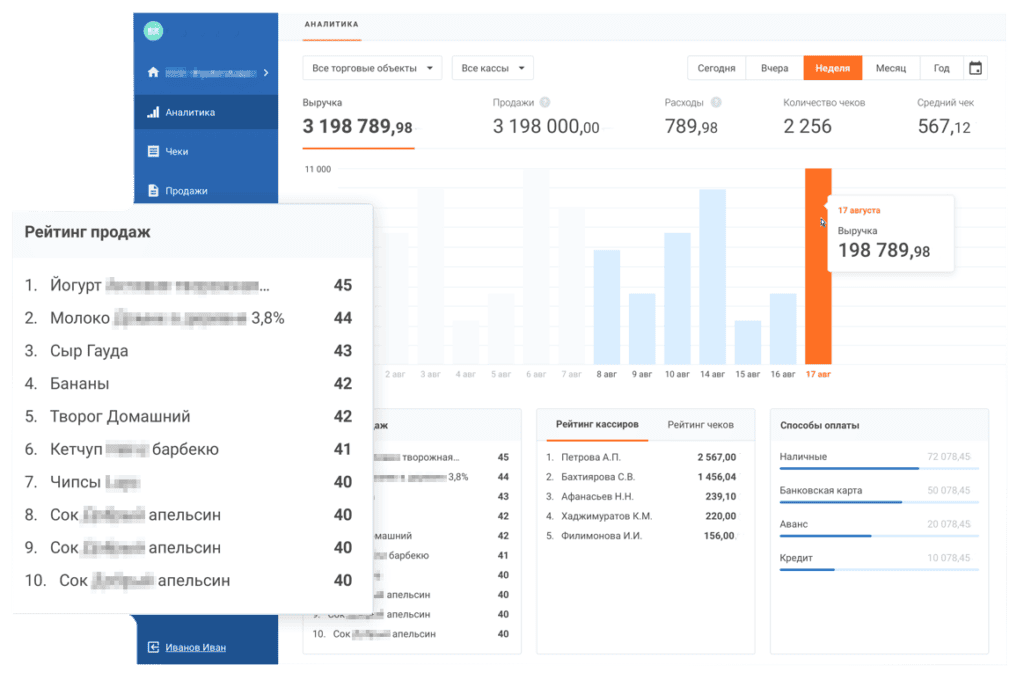Click the Рейтинг продаж popup heading
Viewport: 1024px width, 680px height.
(x=88, y=232)
